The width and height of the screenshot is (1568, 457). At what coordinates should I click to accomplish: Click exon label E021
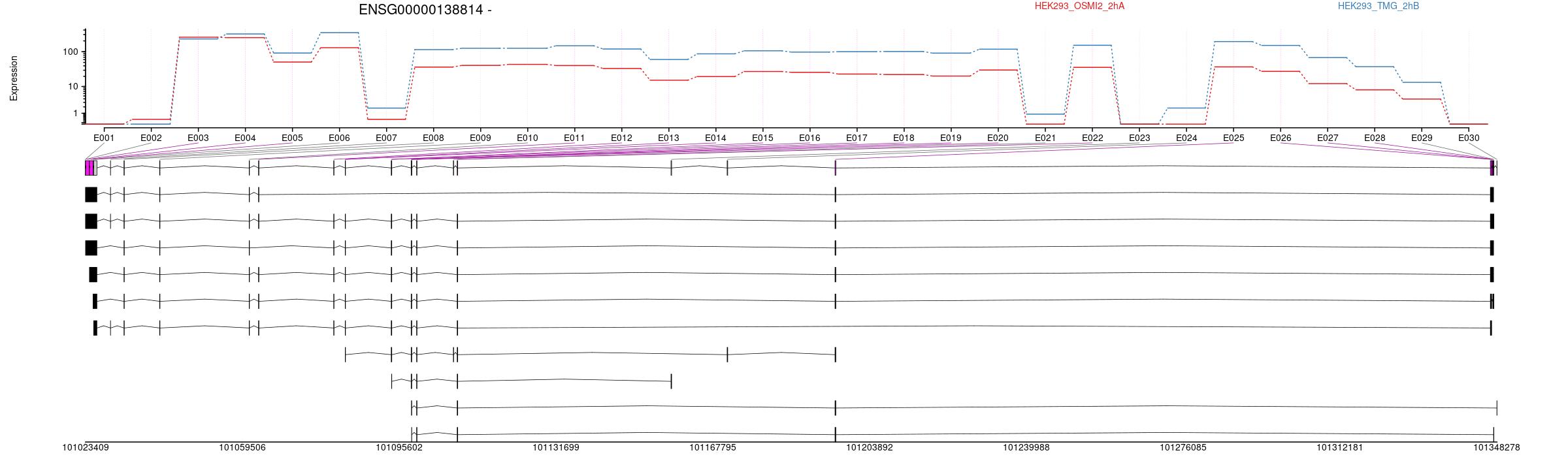(x=1045, y=138)
